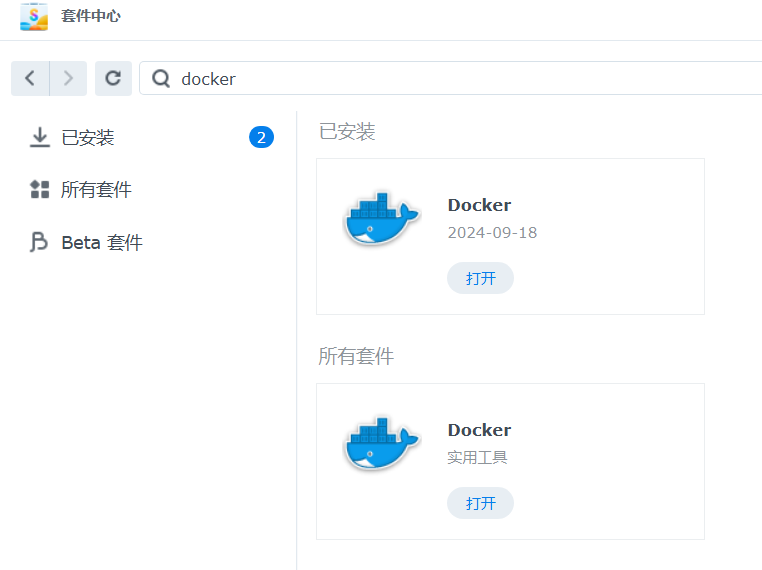Click the grid icon beside 所有套件
The width and height of the screenshot is (762, 570).
click(40, 190)
